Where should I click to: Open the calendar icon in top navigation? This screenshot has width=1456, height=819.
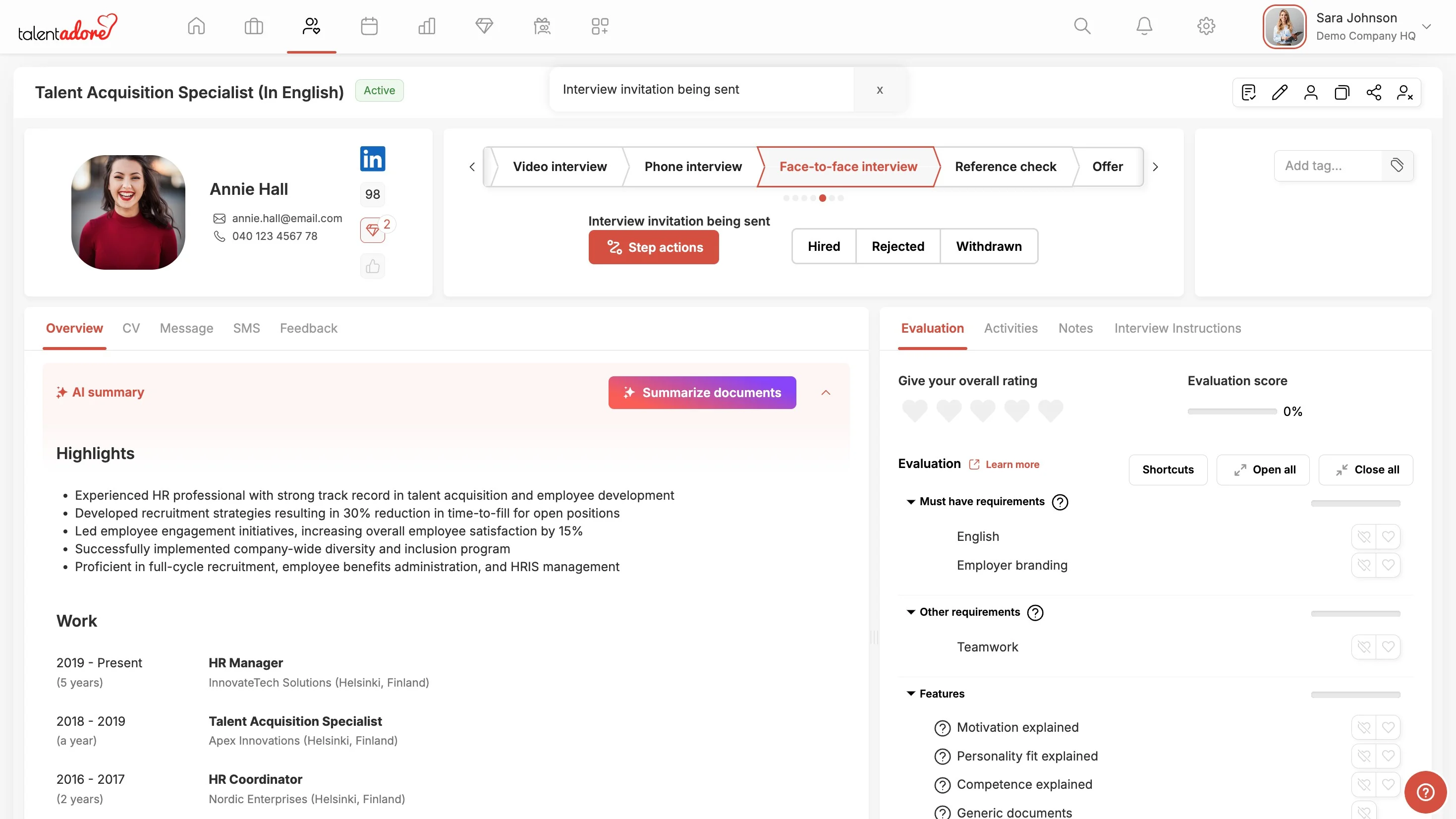(x=369, y=26)
